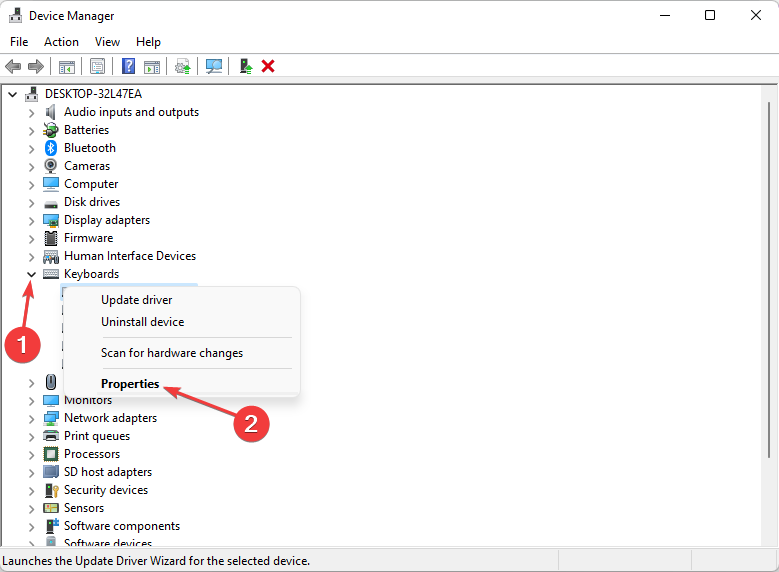Click the enable device green arrow icon
Image resolution: width=779 pixels, height=572 pixels.
[246, 66]
